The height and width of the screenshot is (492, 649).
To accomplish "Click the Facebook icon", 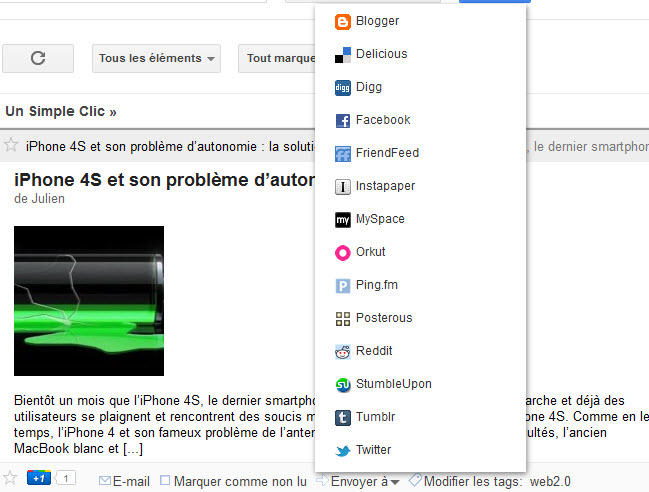I will pos(343,121).
